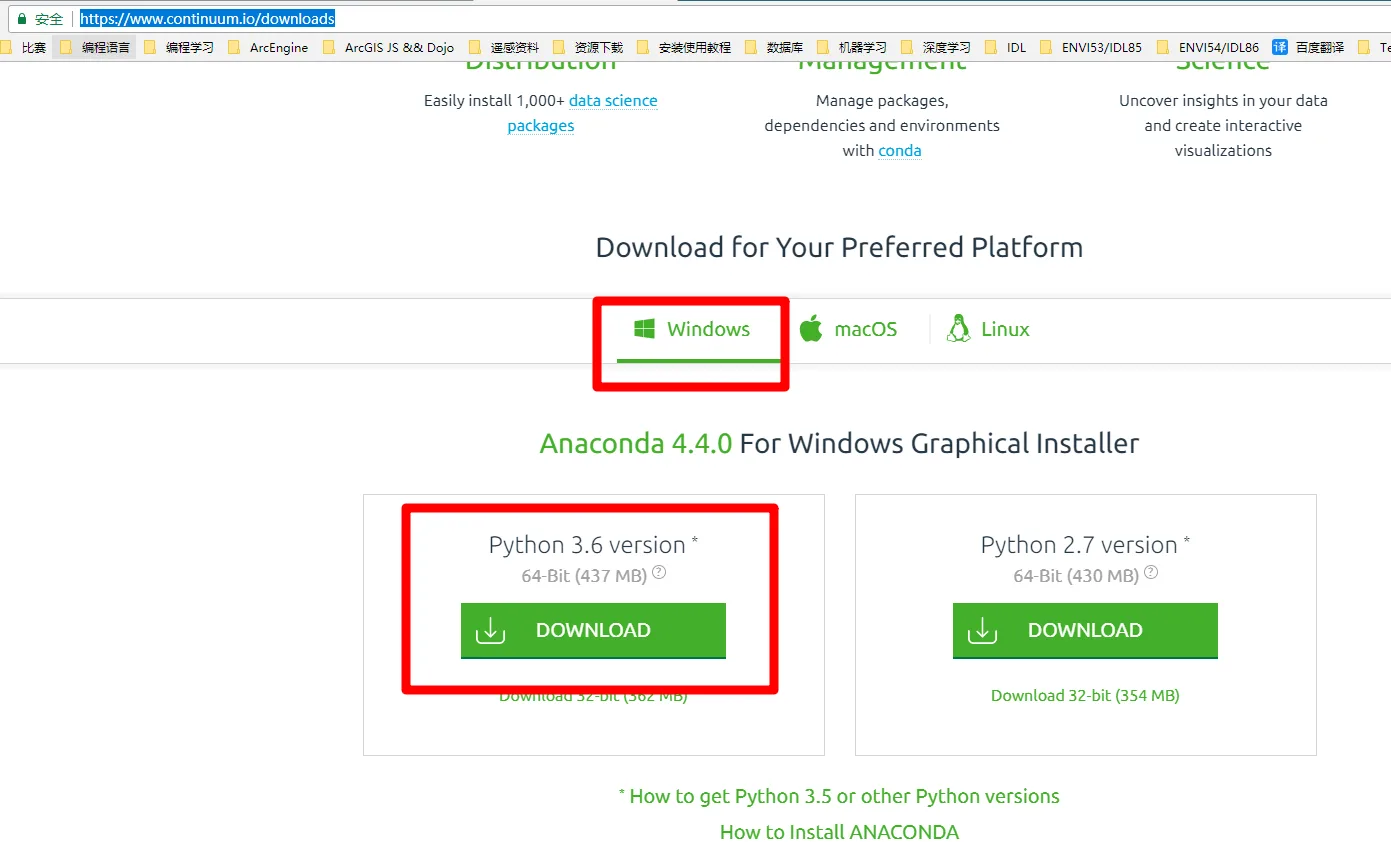Click help icon beside 64-Bit (437 MB)
Viewport: 1391px width, 842px height.
[x=659, y=573]
